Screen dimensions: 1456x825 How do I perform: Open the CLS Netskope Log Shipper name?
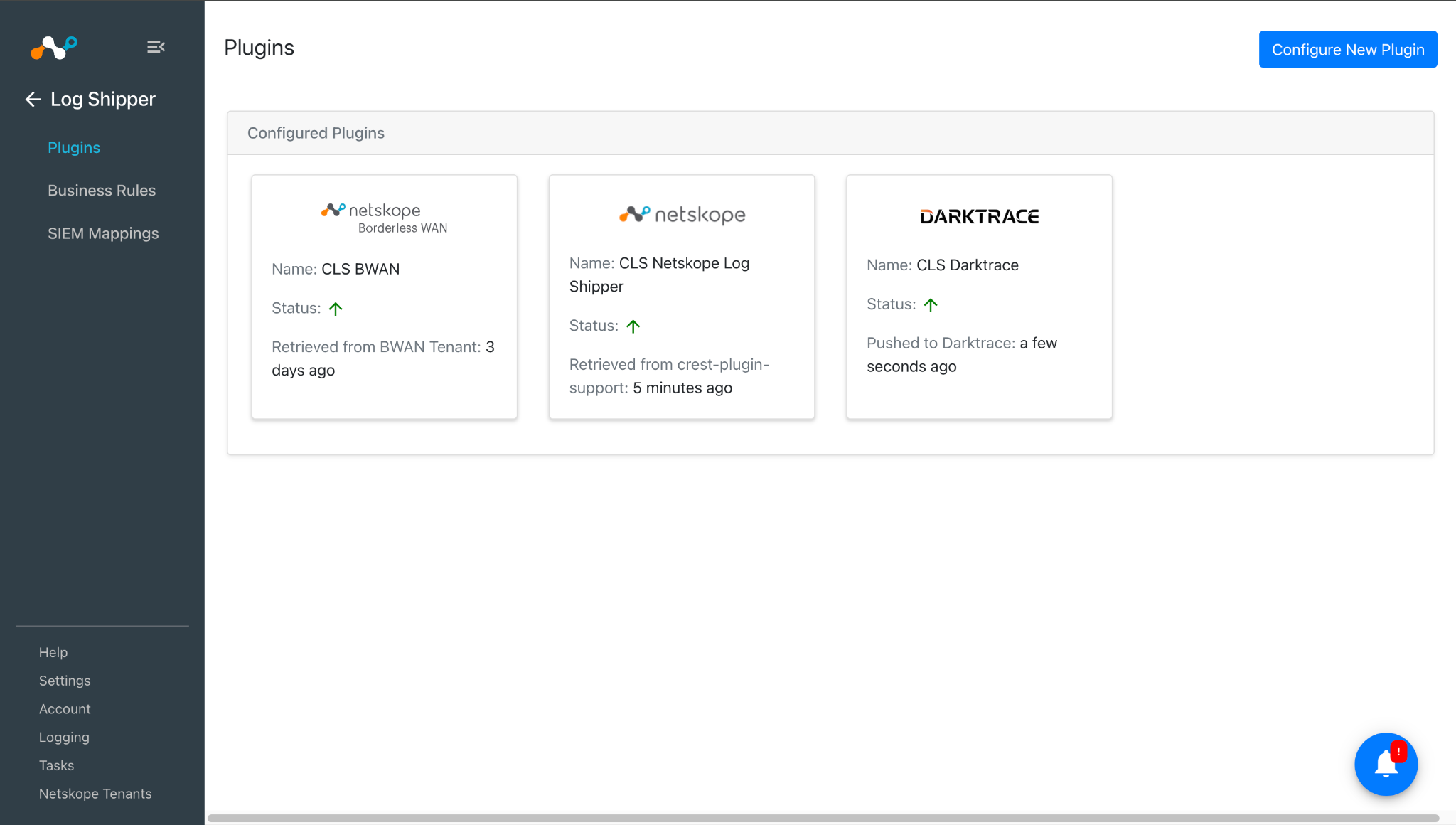(659, 275)
